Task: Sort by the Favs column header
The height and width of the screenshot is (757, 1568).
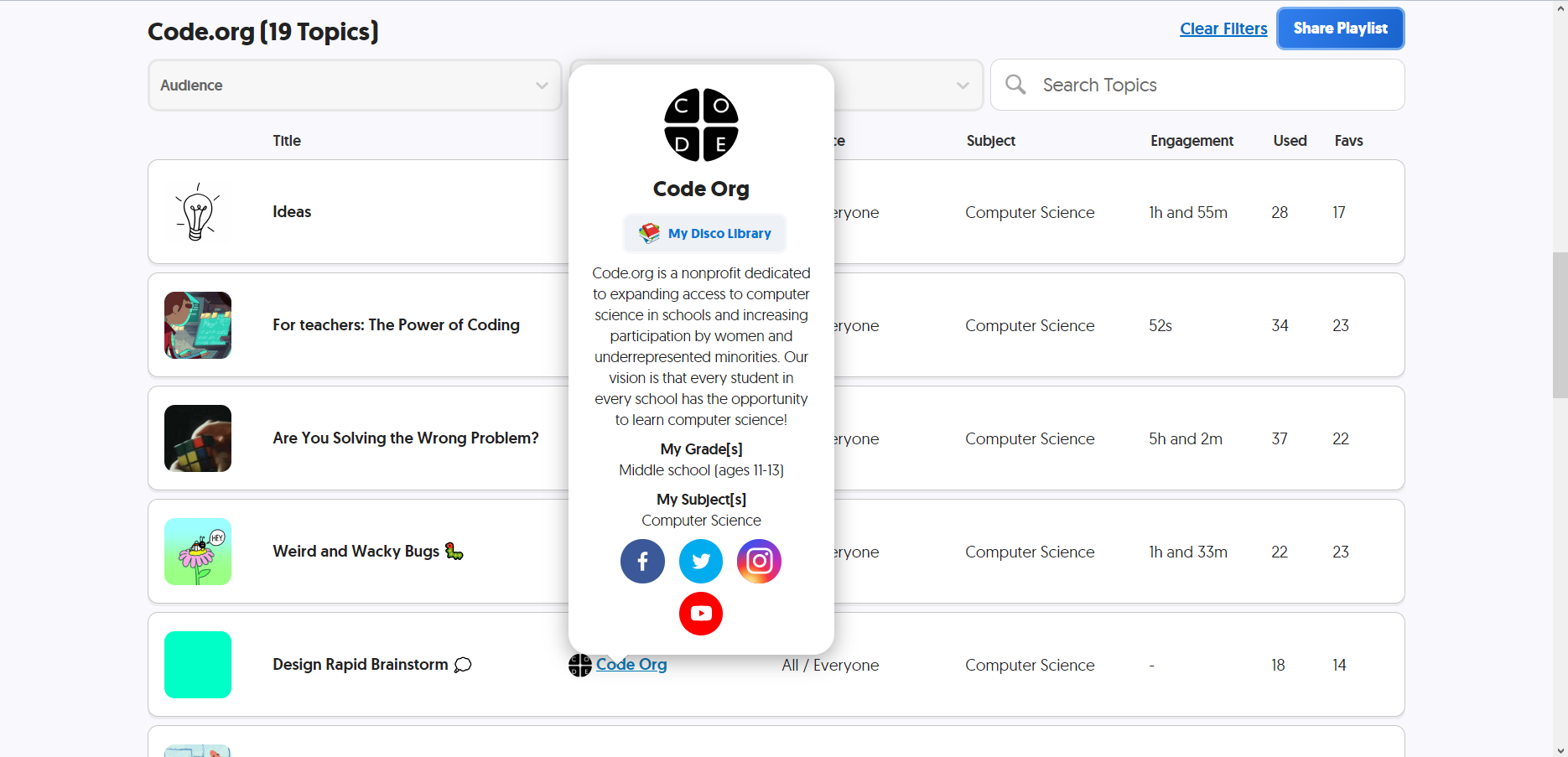Action: point(1348,141)
